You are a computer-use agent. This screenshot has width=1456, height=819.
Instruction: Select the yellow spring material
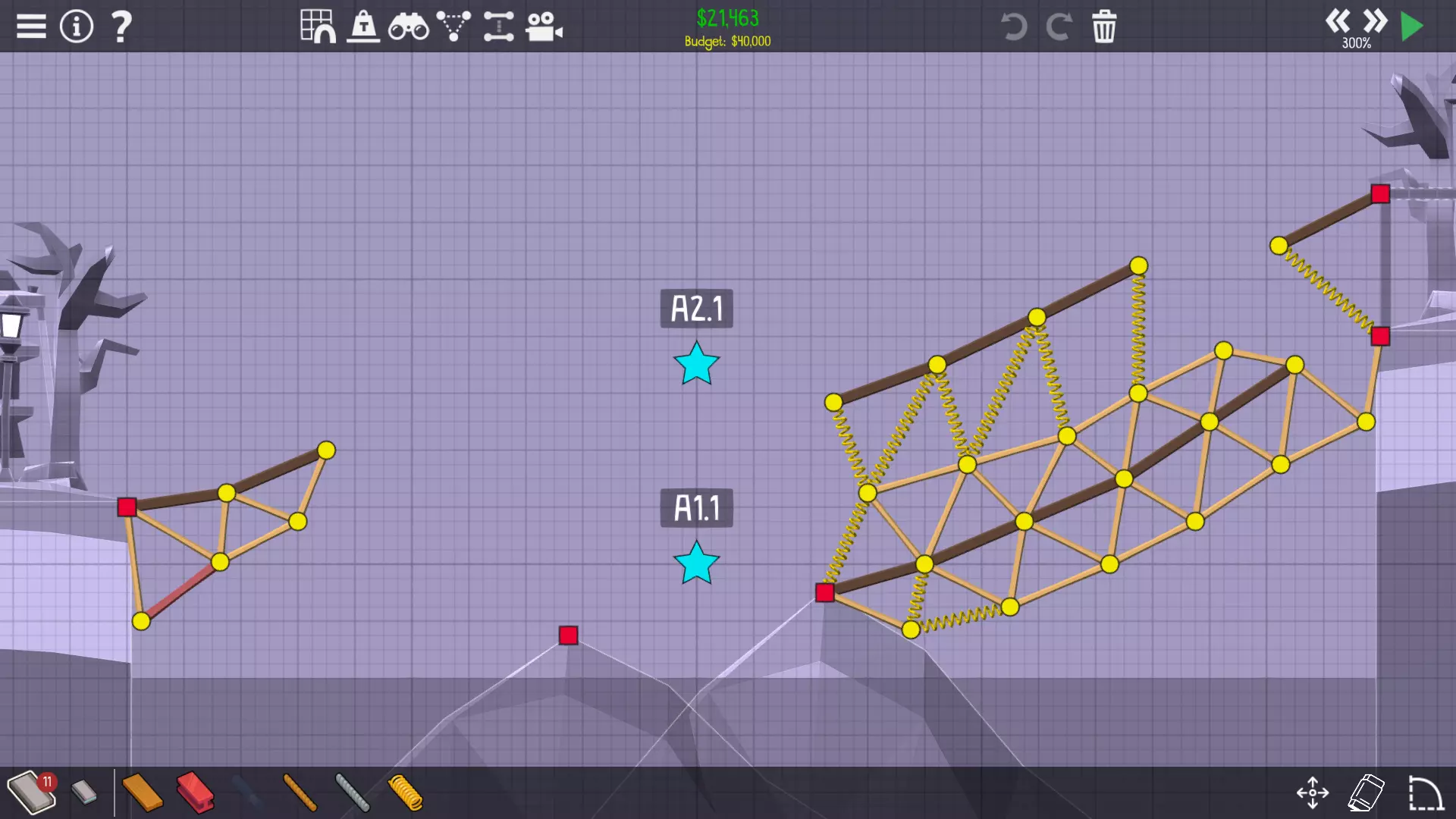[405, 792]
